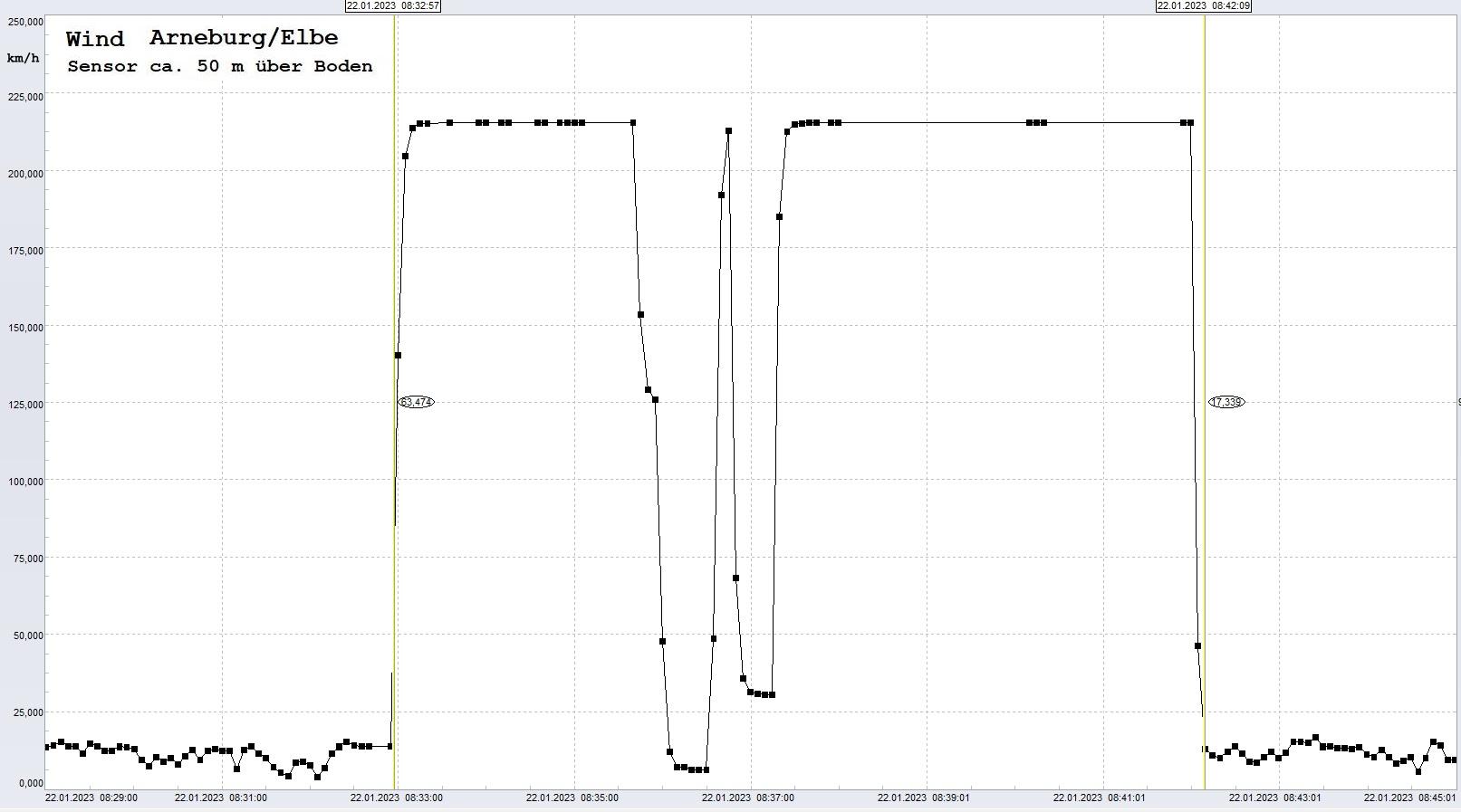Click the km/h unit label
This screenshot has height=812, width=1461.
click(x=23, y=58)
